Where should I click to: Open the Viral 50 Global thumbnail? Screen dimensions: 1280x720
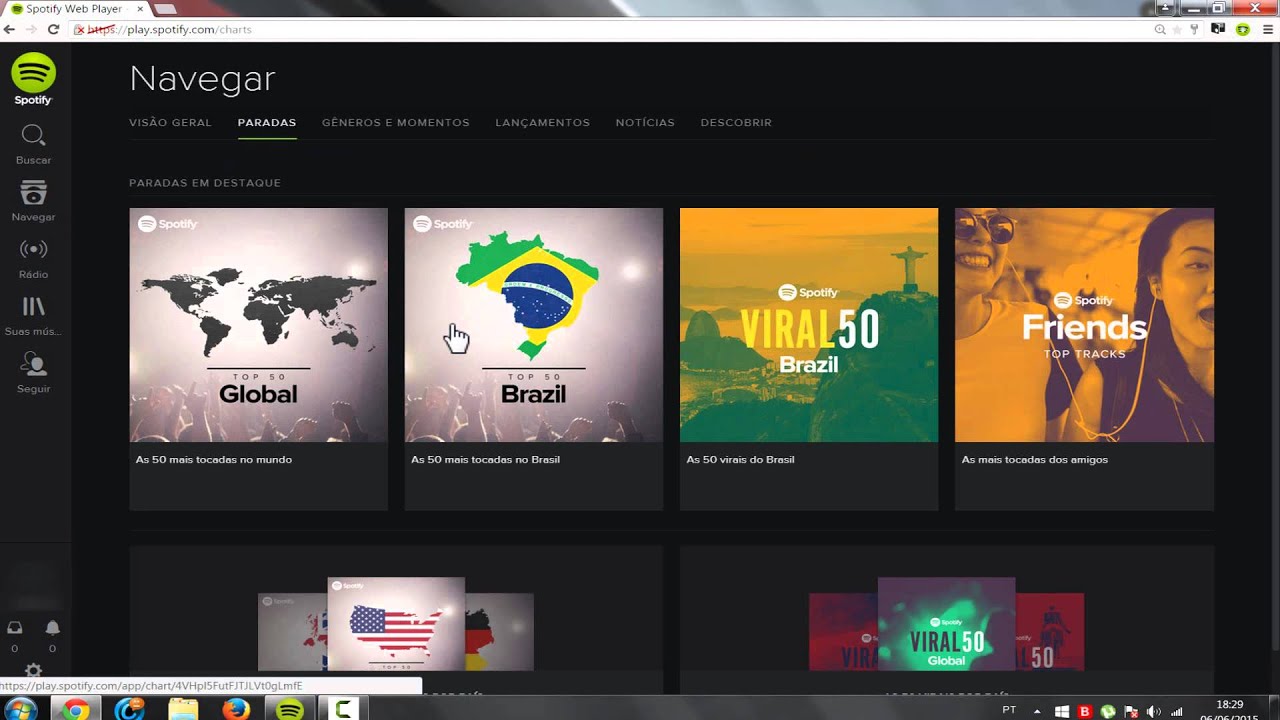click(x=946, y=624)
